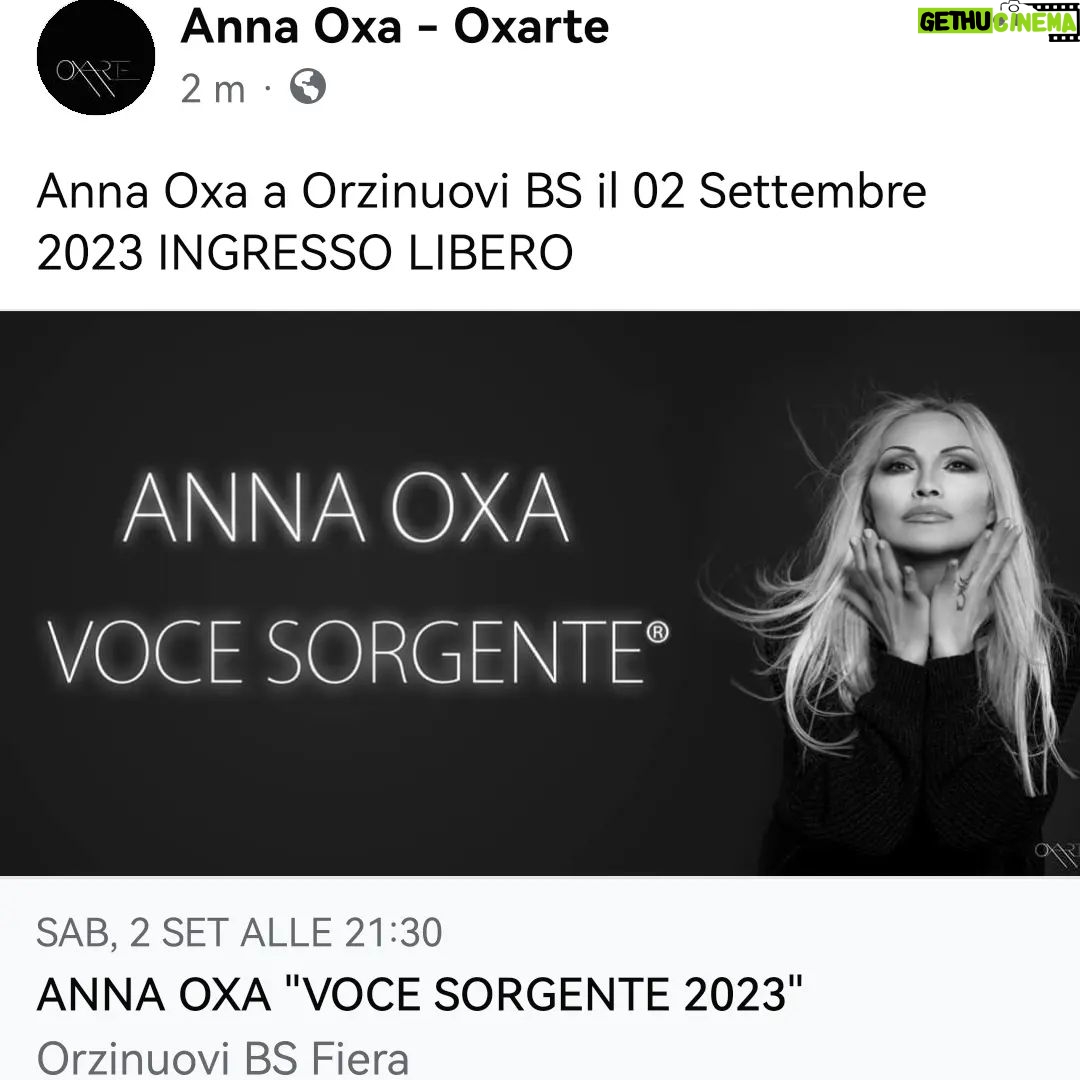Open the Oxarte round profile picture
The image size is (1080, 1080).
coord(96,57)
